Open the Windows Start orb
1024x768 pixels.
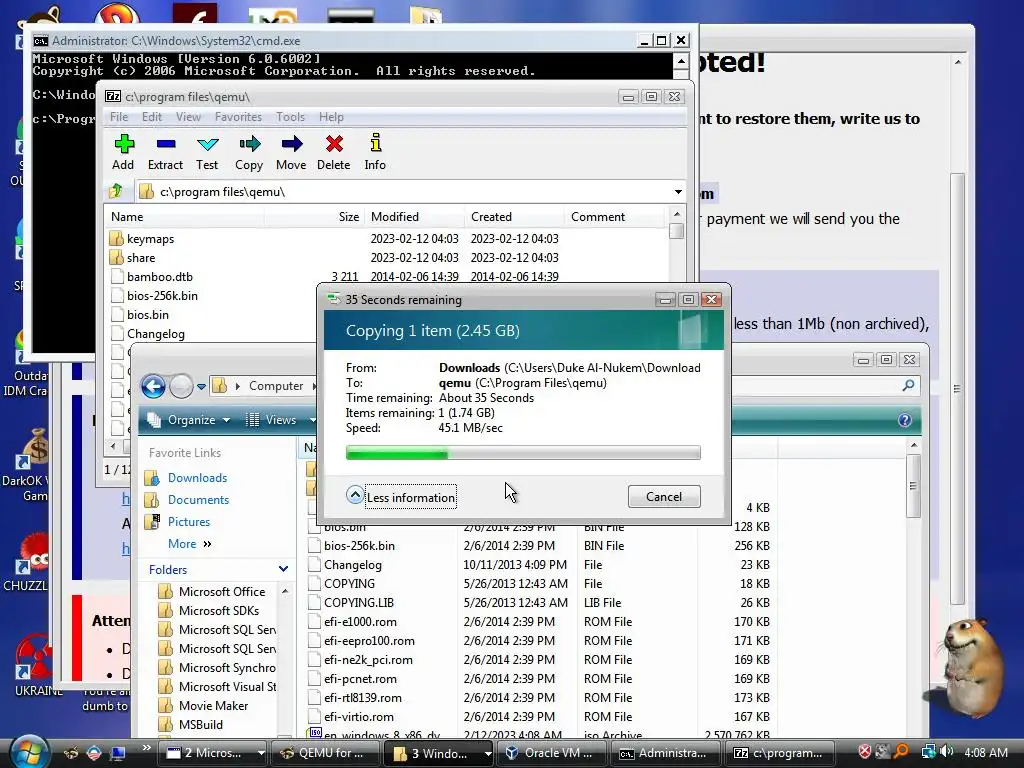[x=27, y=752]
